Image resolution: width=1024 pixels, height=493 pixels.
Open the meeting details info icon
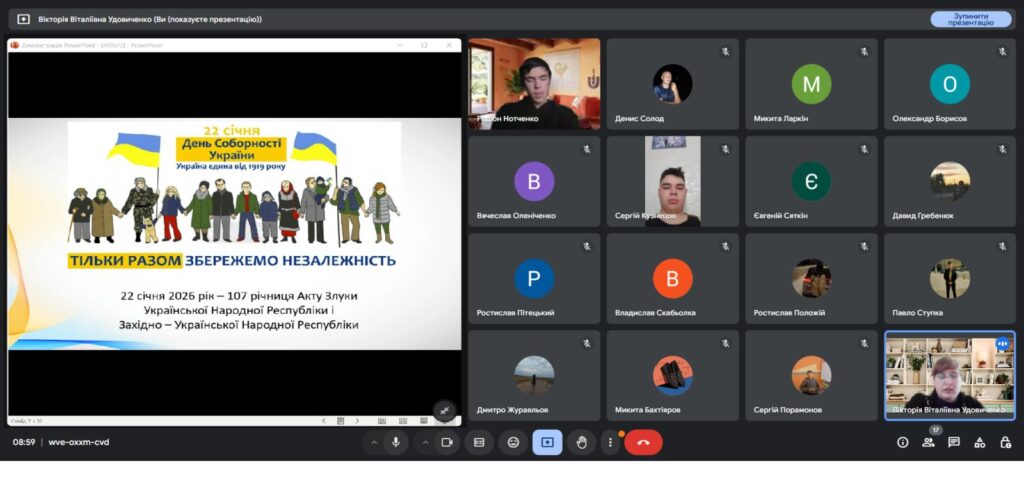[x=903, y=442]
